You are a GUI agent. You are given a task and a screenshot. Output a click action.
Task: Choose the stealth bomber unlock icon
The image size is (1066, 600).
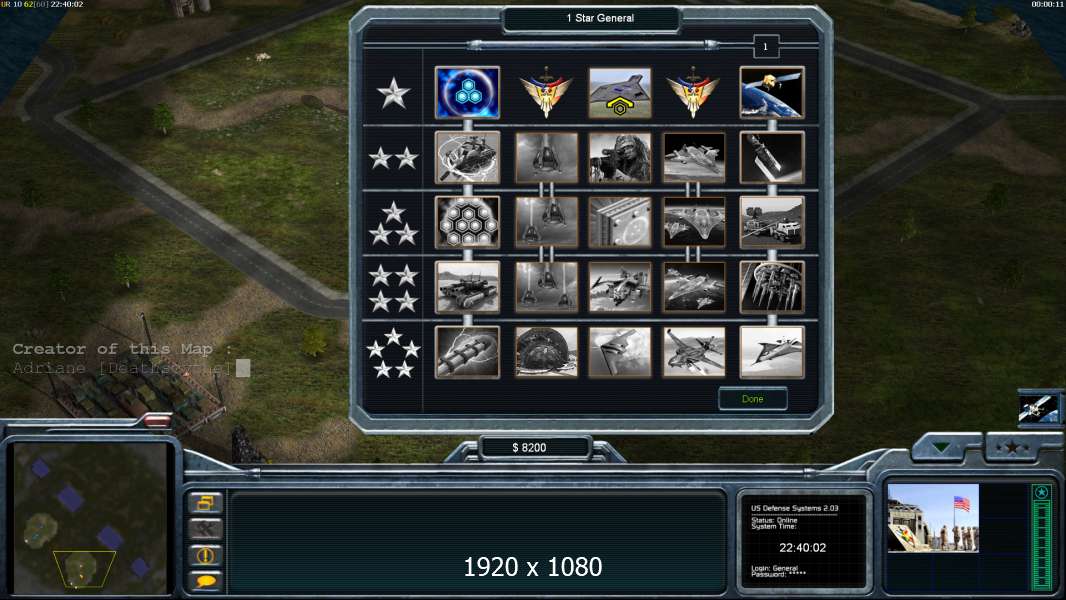pyautogui.click(x=619, y=92)
